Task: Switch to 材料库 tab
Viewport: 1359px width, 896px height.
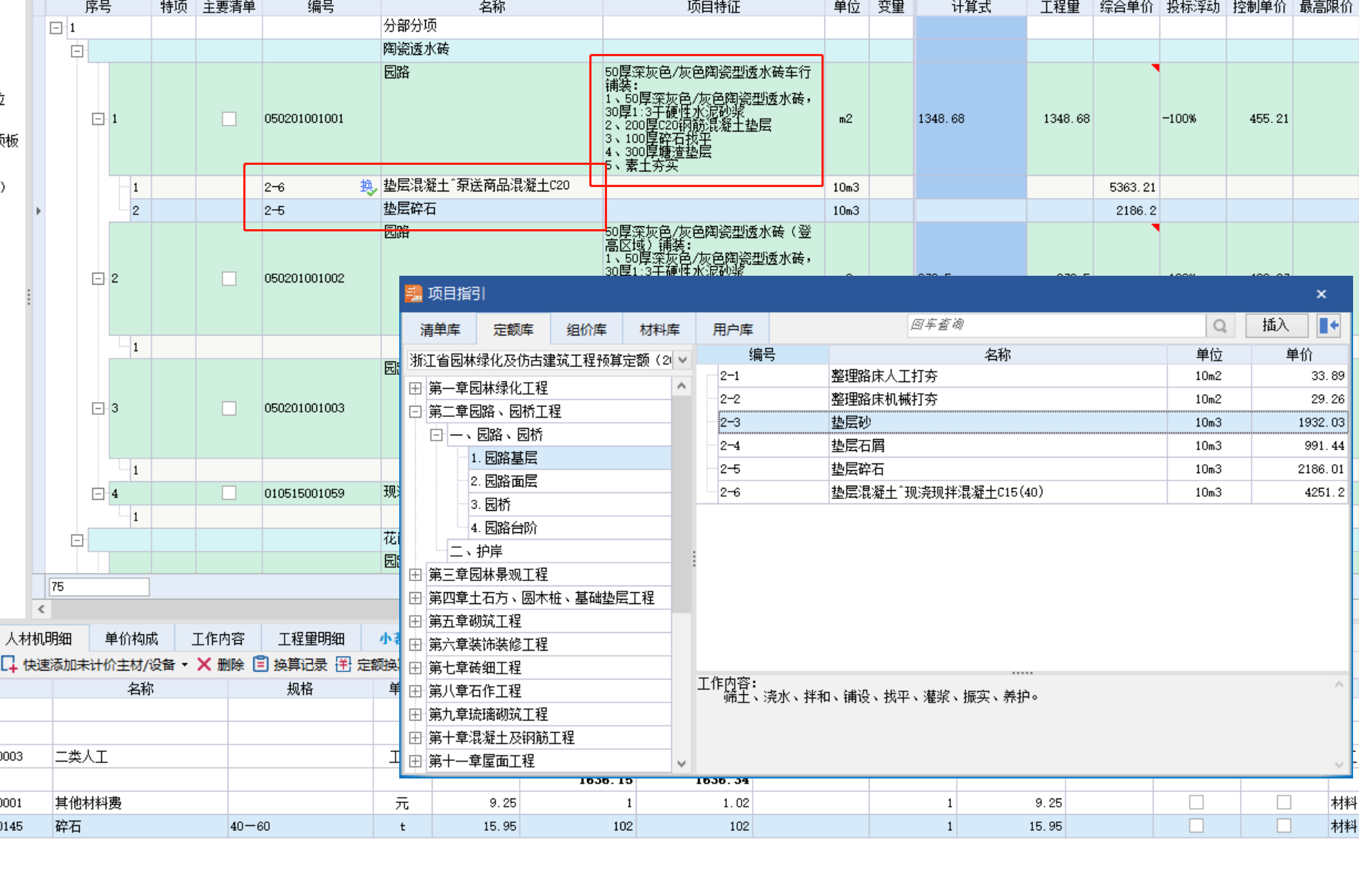Action: (660, 330)
